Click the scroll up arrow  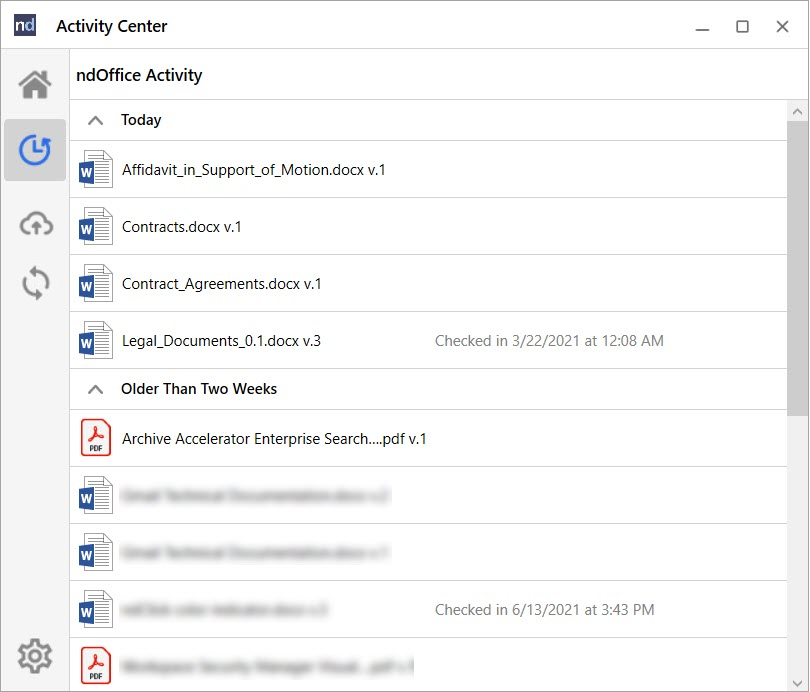click(798, 111)
